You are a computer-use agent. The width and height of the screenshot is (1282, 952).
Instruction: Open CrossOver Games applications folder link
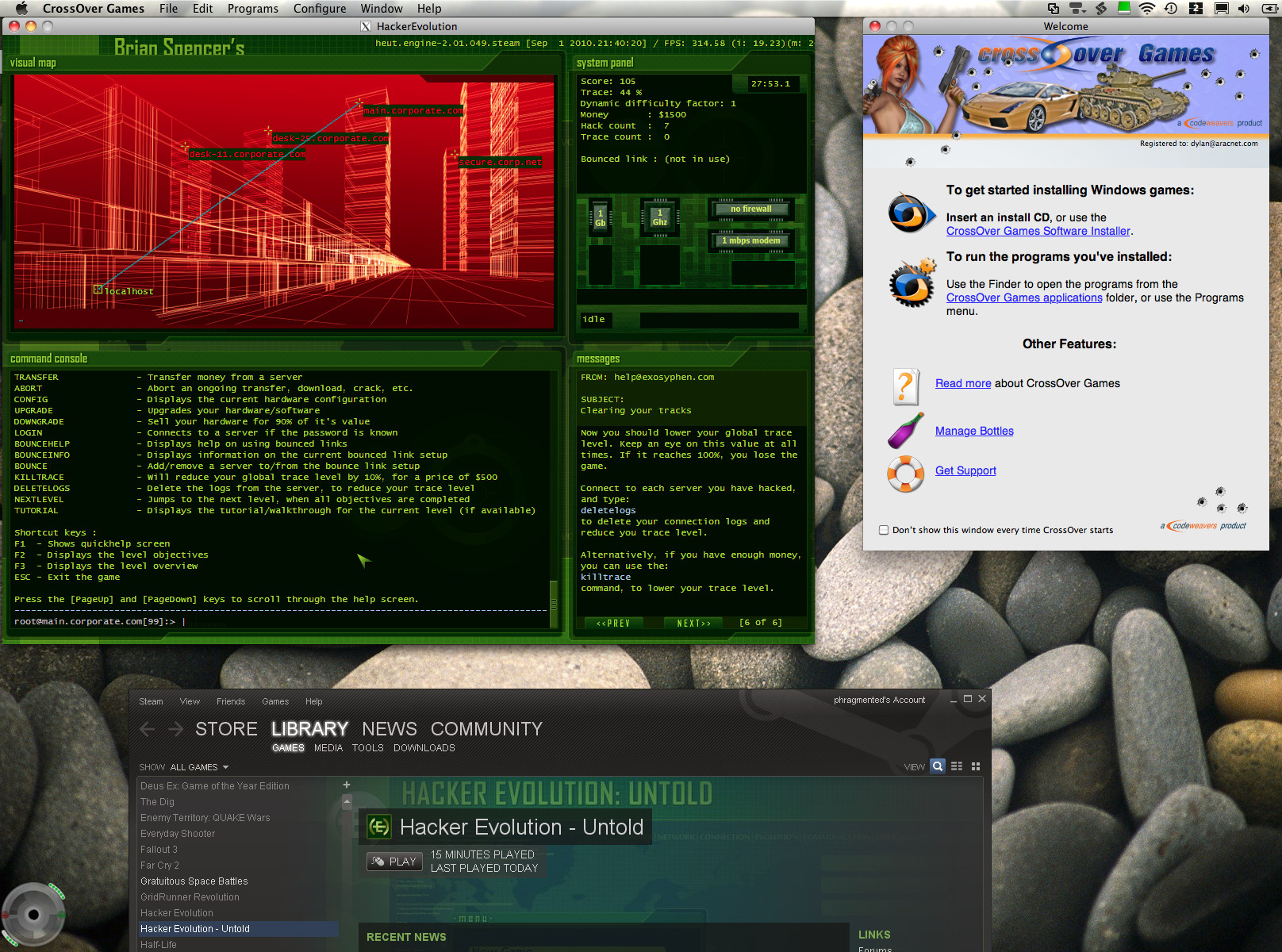tap(1024, 297)
